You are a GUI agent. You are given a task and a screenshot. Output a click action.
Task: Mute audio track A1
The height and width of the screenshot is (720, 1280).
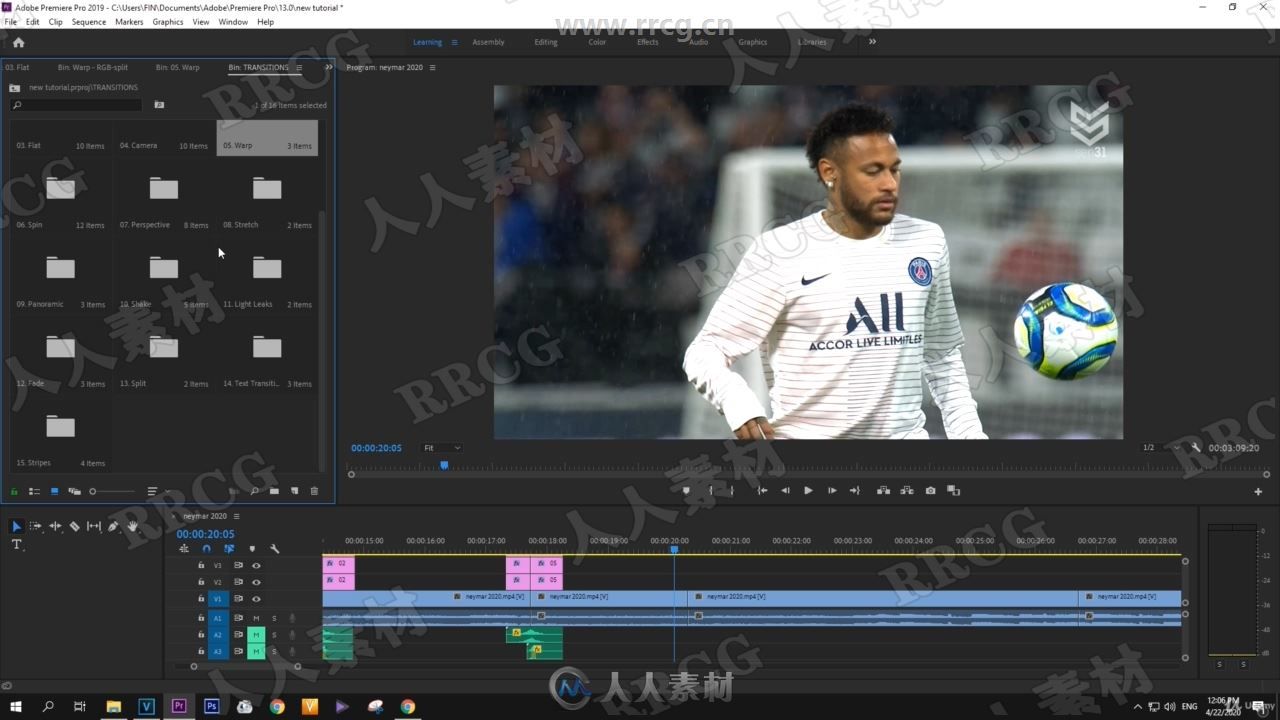pos(256,618)
